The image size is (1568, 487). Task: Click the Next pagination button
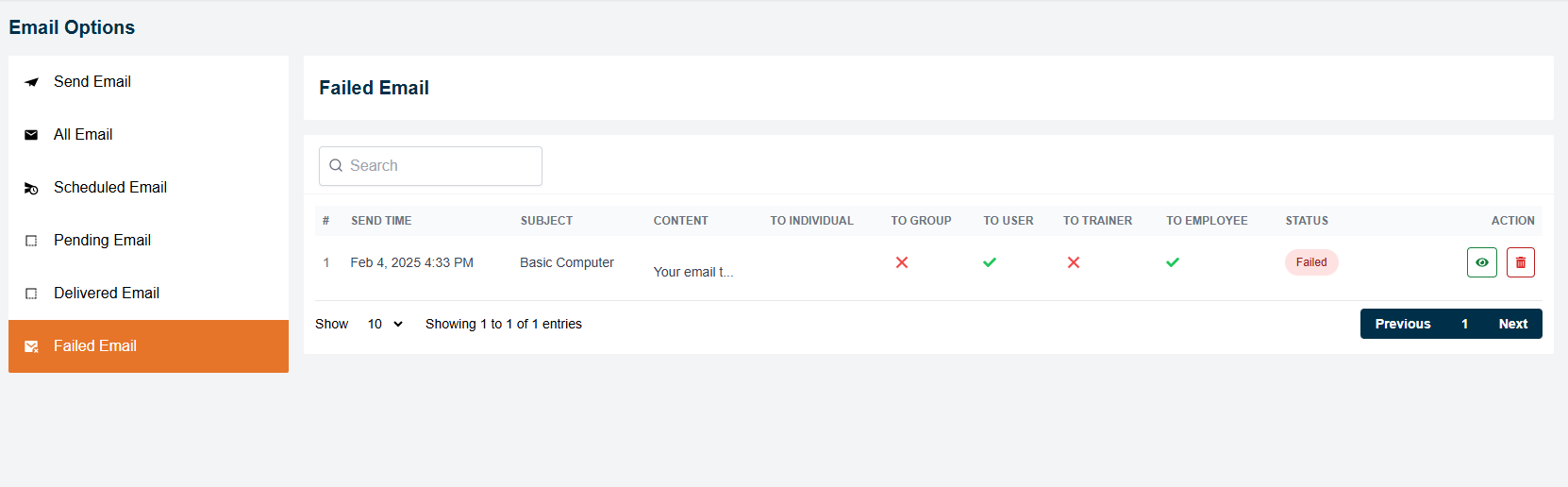[1512, 324]
